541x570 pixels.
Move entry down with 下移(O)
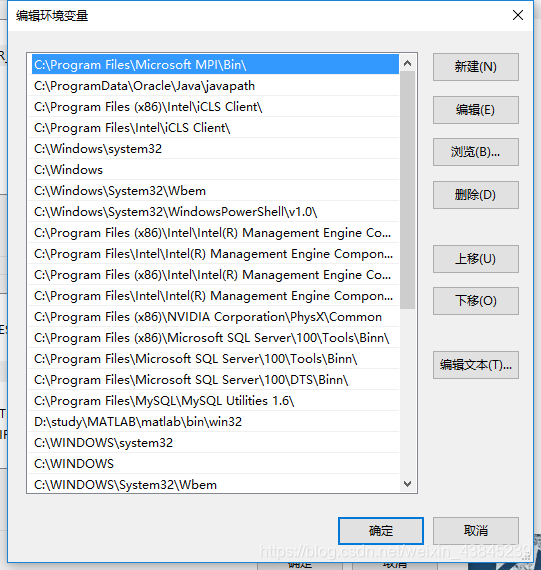476,301
